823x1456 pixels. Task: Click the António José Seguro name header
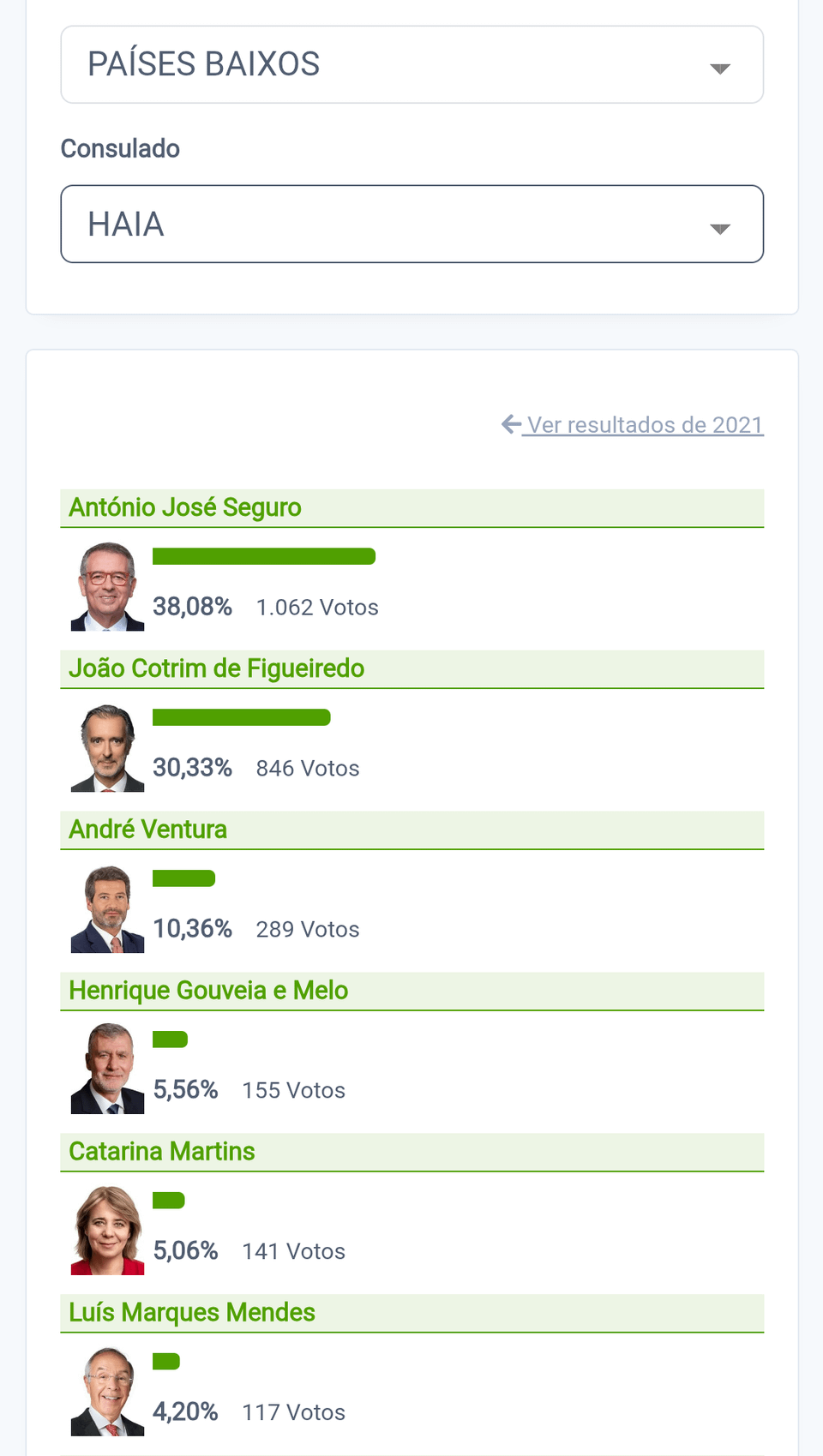click(185, 508)
